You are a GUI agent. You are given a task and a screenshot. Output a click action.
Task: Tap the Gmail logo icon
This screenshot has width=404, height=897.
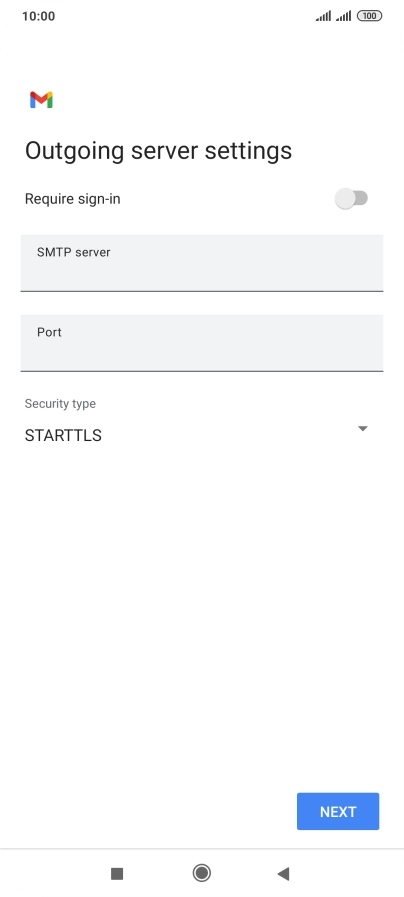click(x=41, y=100)
